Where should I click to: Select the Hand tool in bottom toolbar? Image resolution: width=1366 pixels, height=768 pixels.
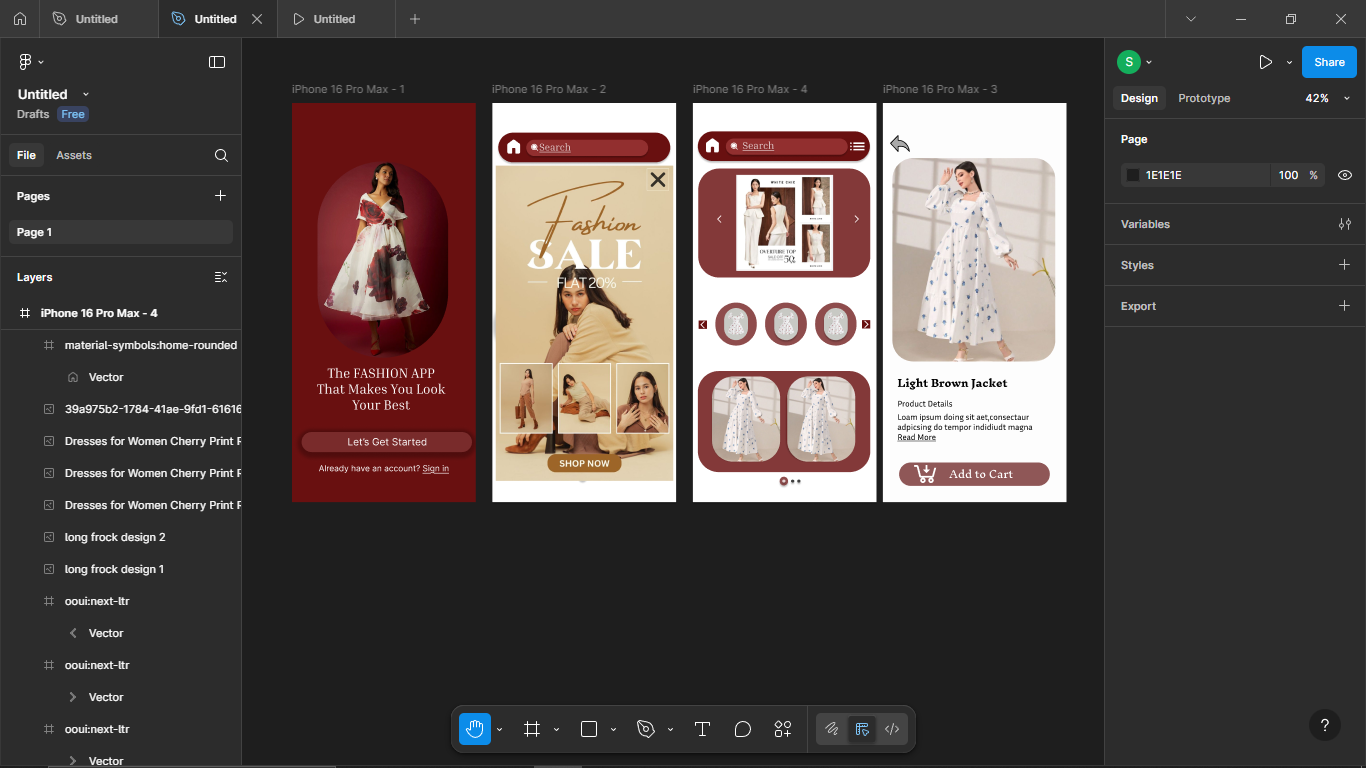click(x=475, y=729)
